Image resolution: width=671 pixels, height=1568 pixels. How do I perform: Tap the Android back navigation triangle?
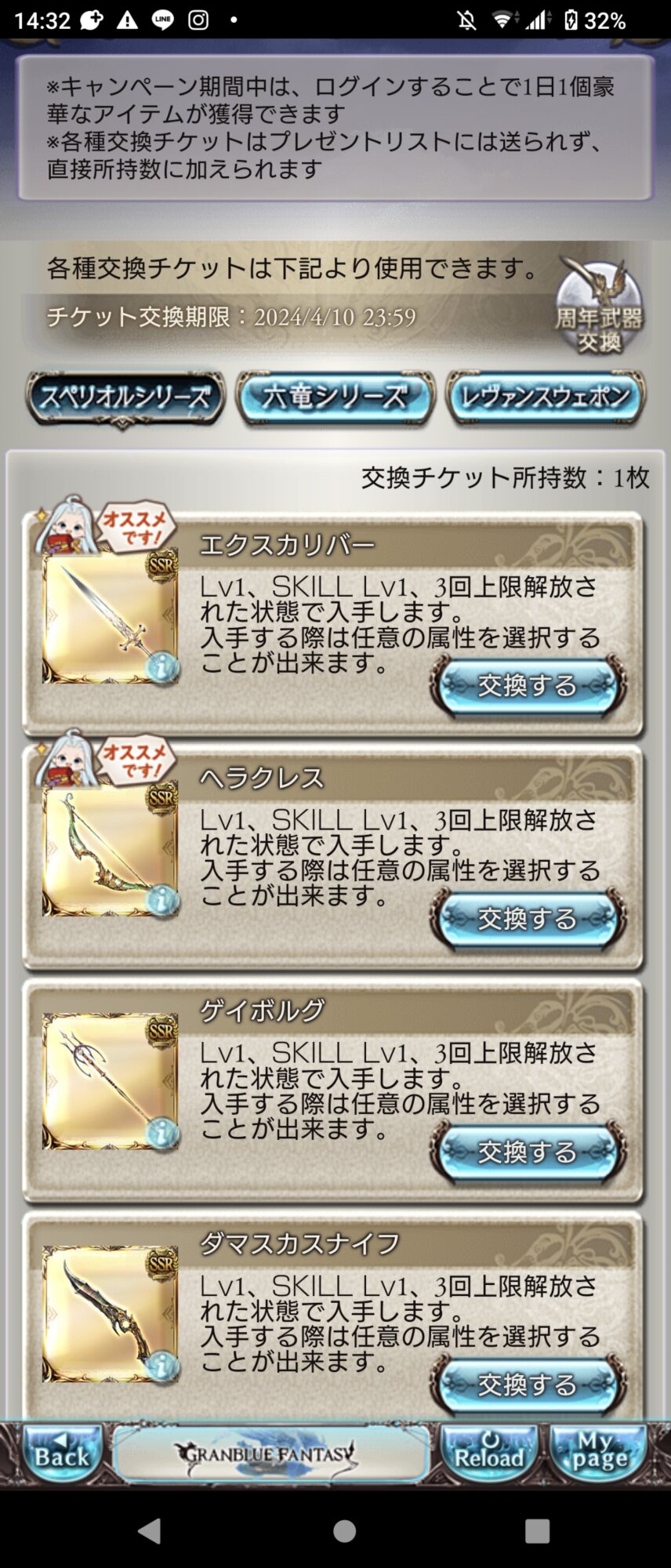pyautogui.click(x=150, y=1531)
